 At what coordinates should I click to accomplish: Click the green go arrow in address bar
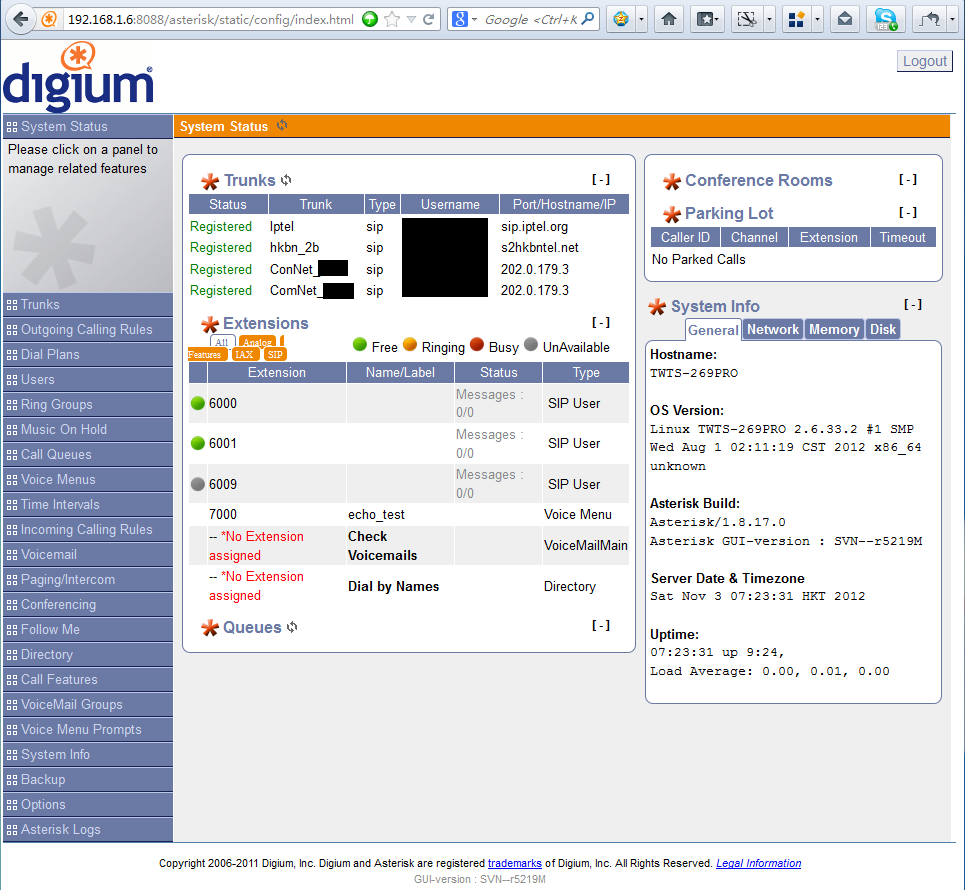point(370,19)
